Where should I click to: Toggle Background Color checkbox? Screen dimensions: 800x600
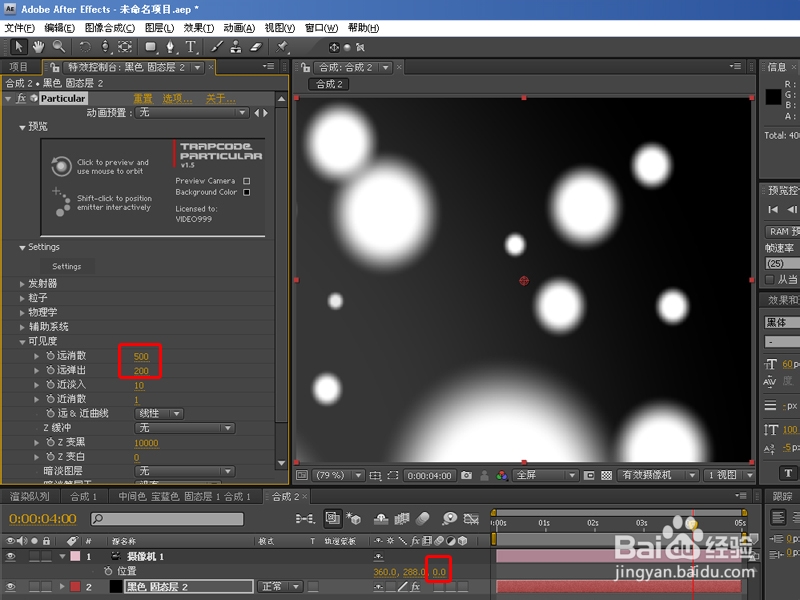point(246,192)
